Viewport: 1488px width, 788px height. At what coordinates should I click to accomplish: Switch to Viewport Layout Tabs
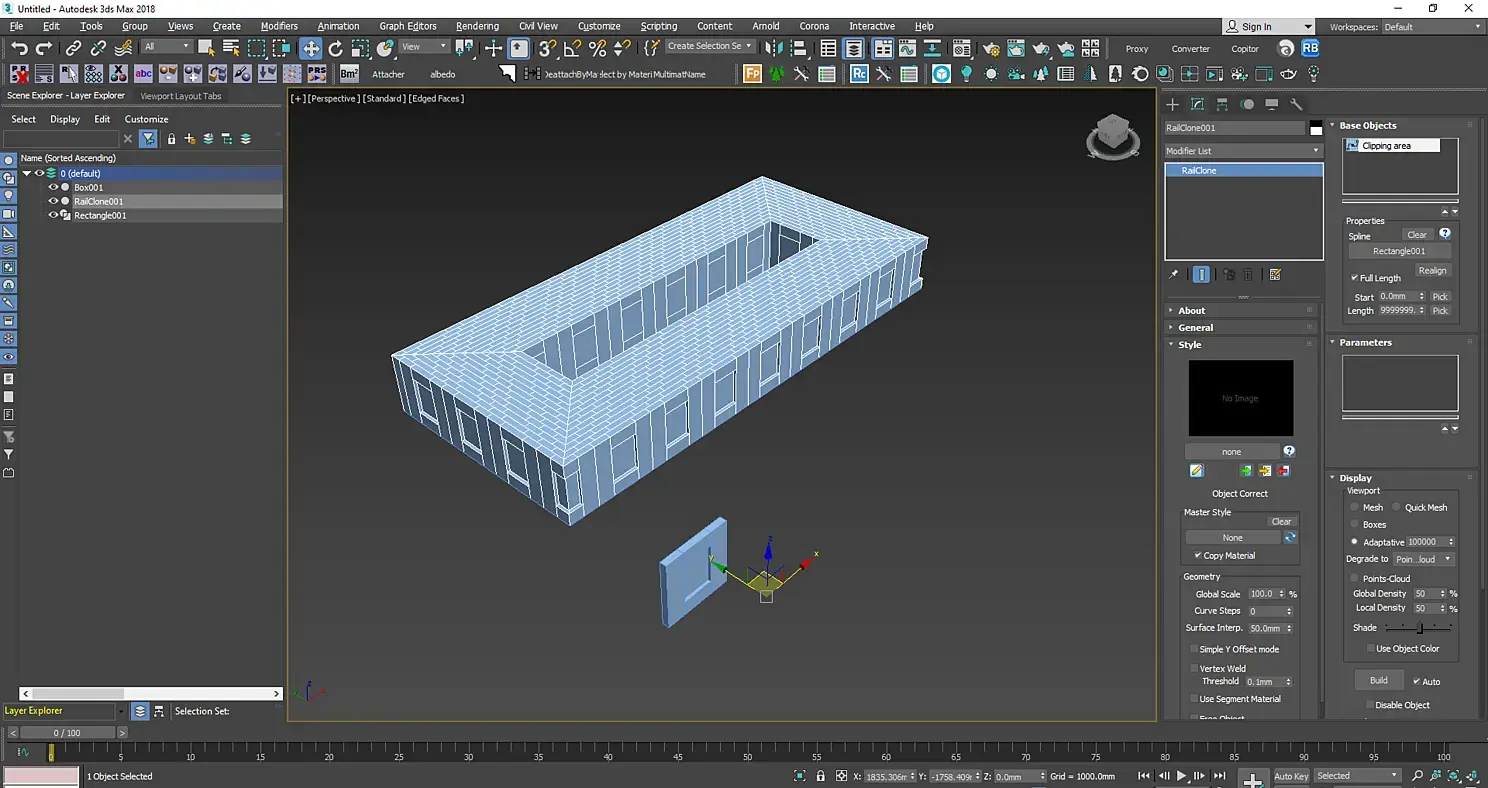181,96
